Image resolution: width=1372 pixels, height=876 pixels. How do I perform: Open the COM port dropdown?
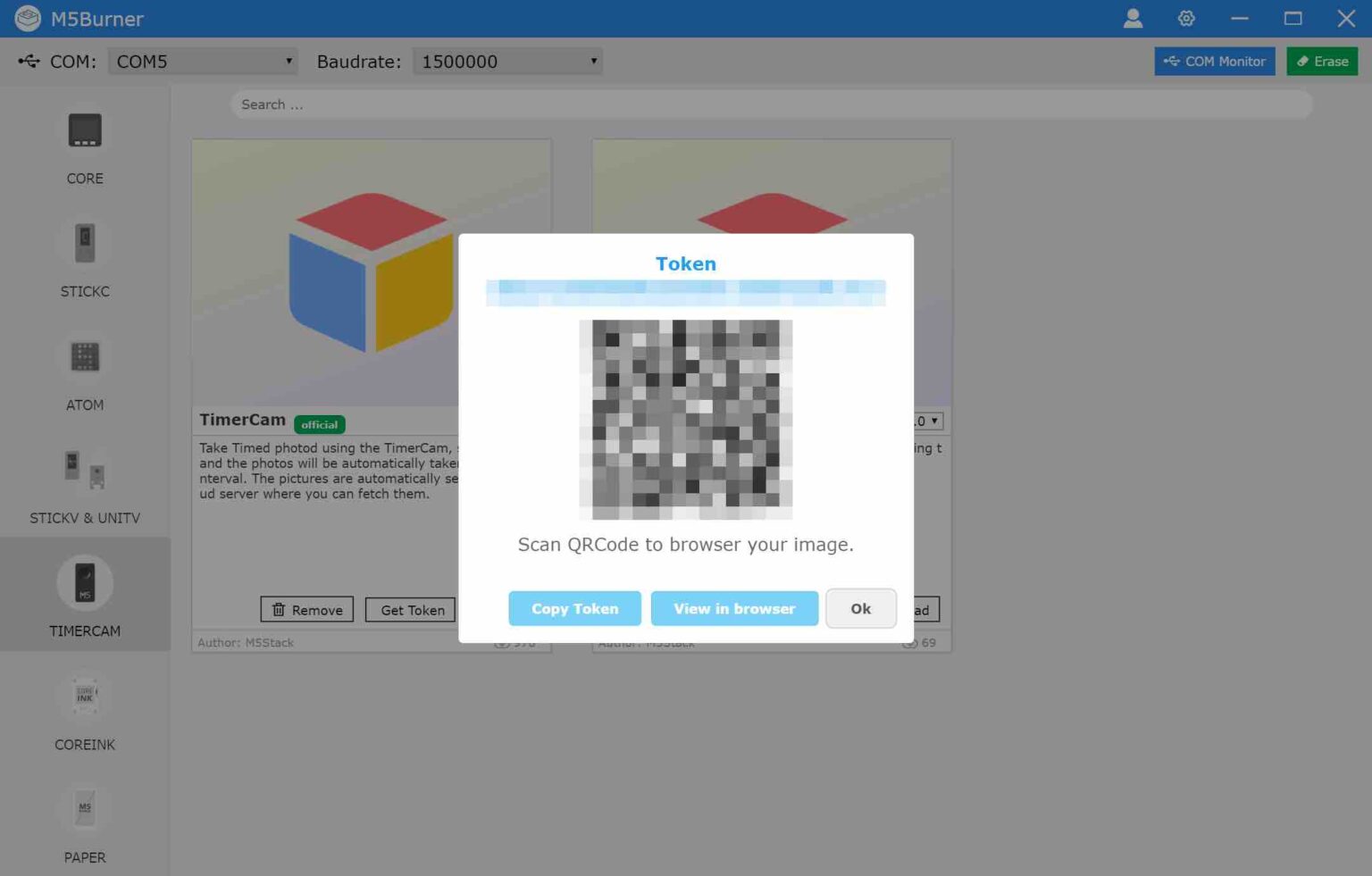coord(203,61)
